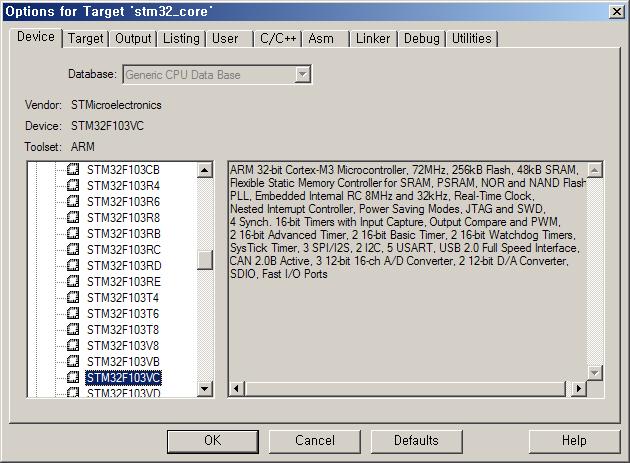Click device list scroll down arrow
Screen dimensions: 630x463
[x=205, y=389]
